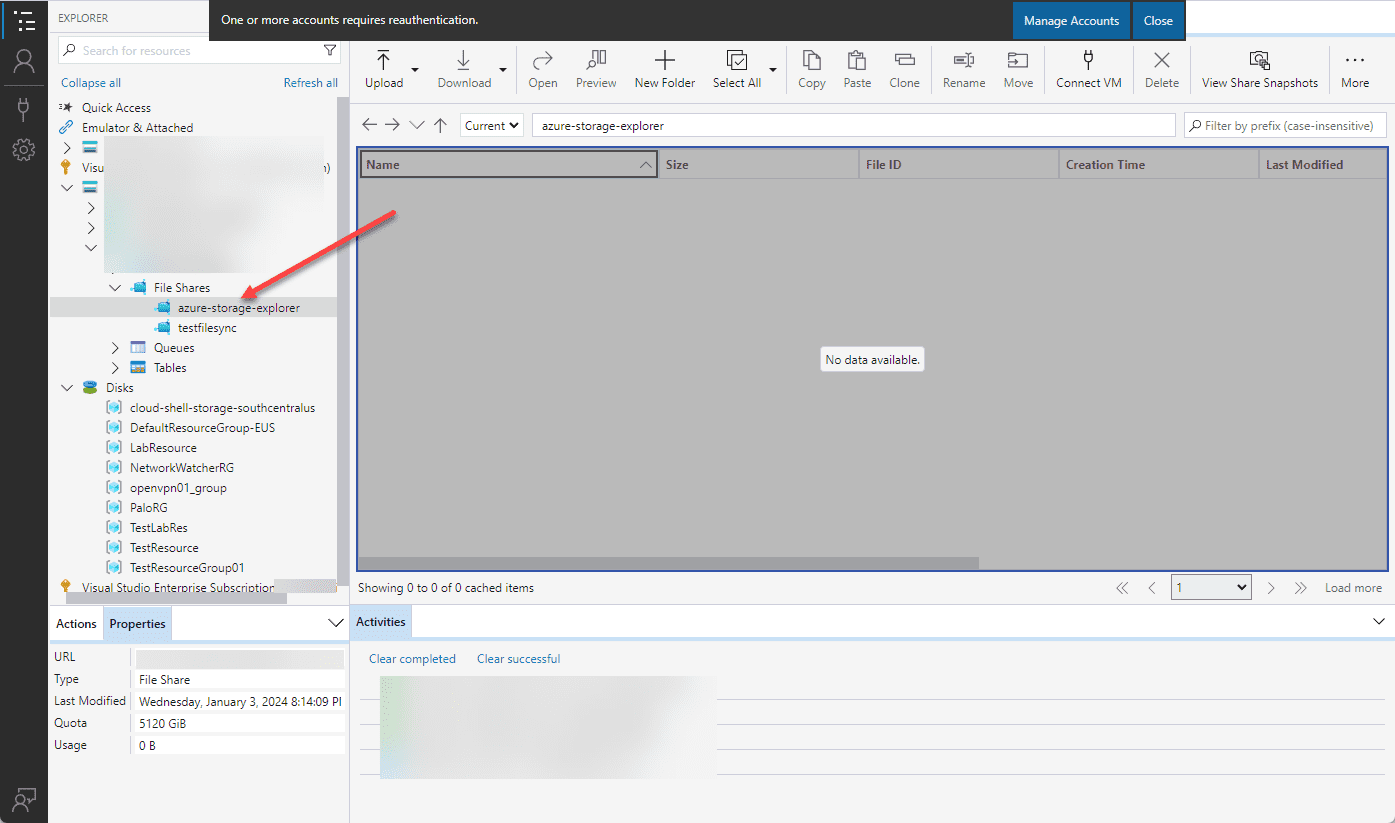This screenshot has width=1395, height=823.
Task: Go to the last page of results
Action: click(x=1300, y=588)
